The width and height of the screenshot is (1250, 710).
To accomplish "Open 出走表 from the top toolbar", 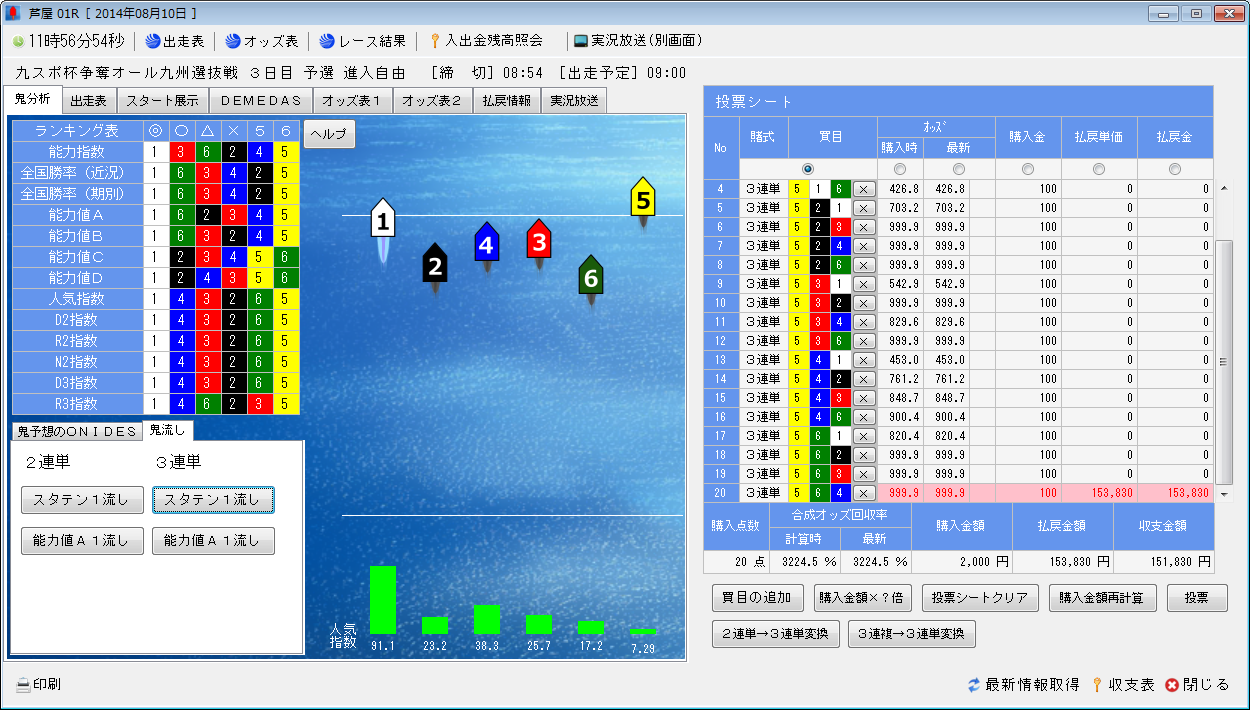I will [x=174, y=41].
